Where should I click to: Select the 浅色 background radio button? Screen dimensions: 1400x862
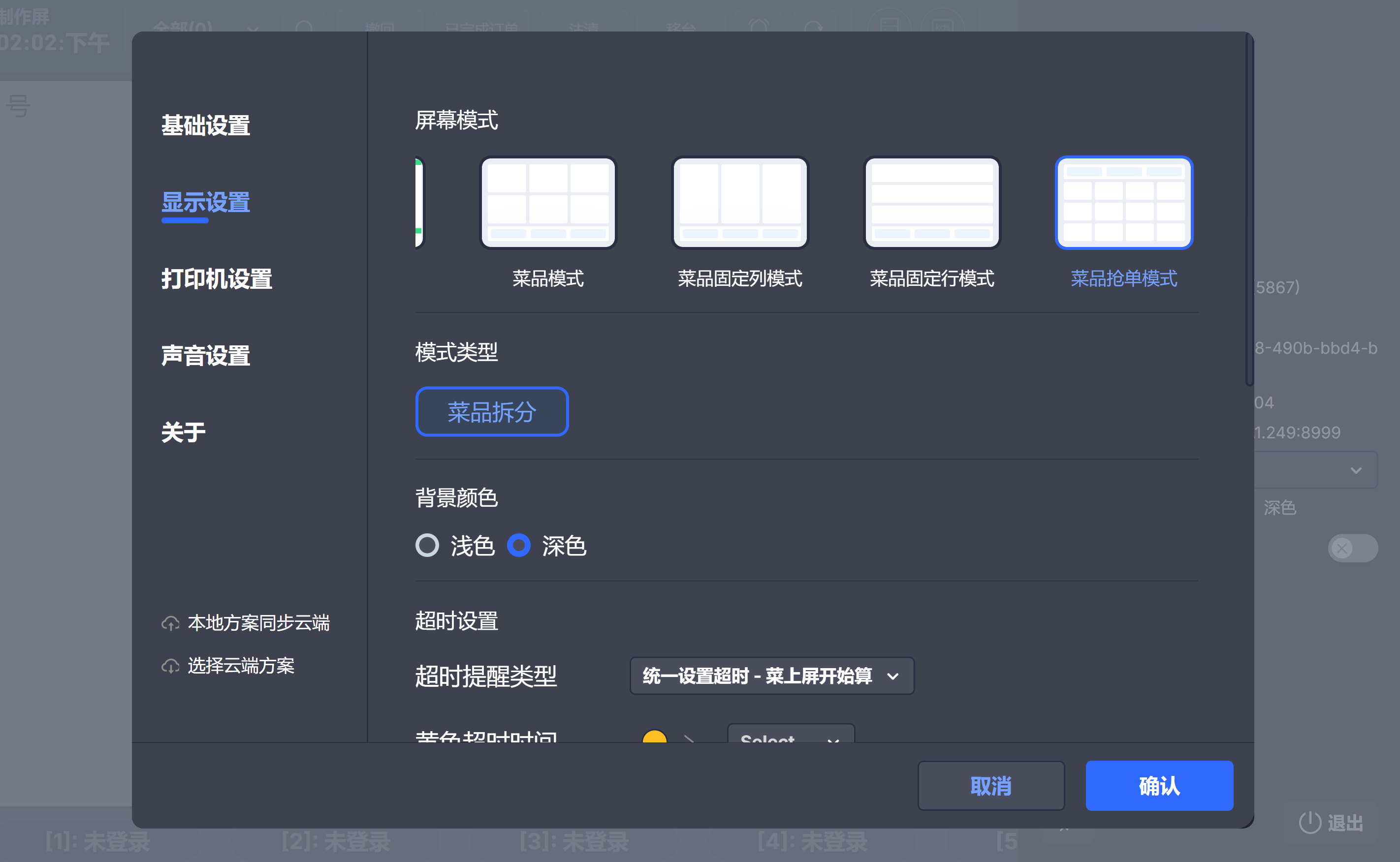(427, 546)
